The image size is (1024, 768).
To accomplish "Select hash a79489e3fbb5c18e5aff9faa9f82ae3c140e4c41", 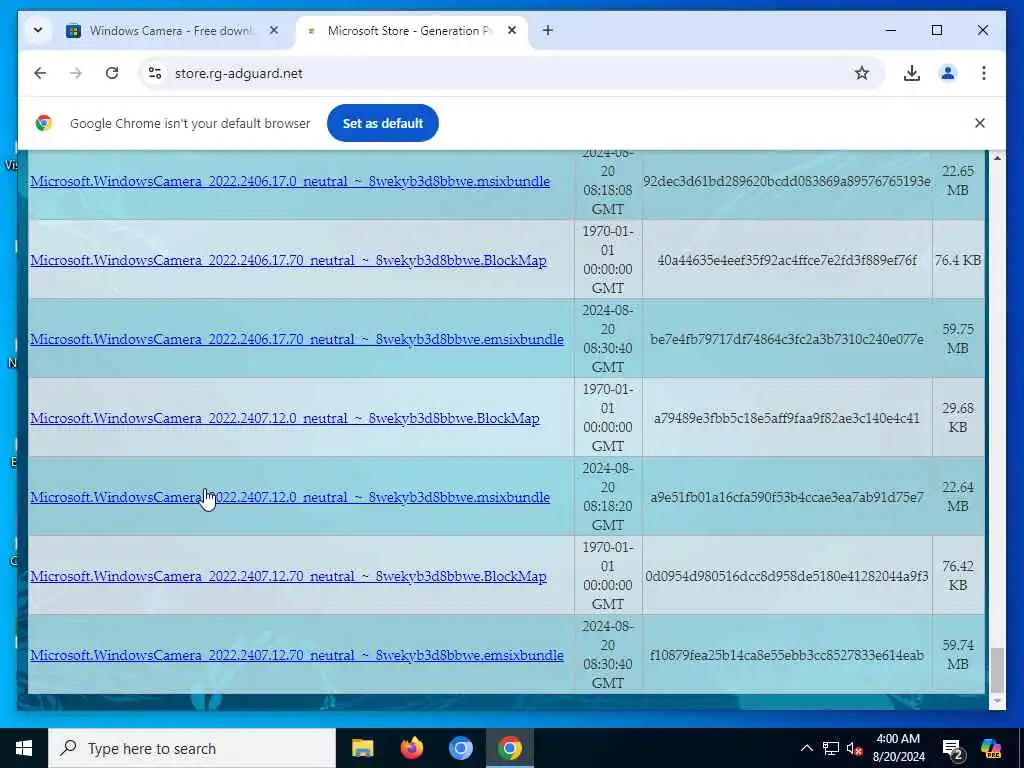I will click(x=787, y=418).
